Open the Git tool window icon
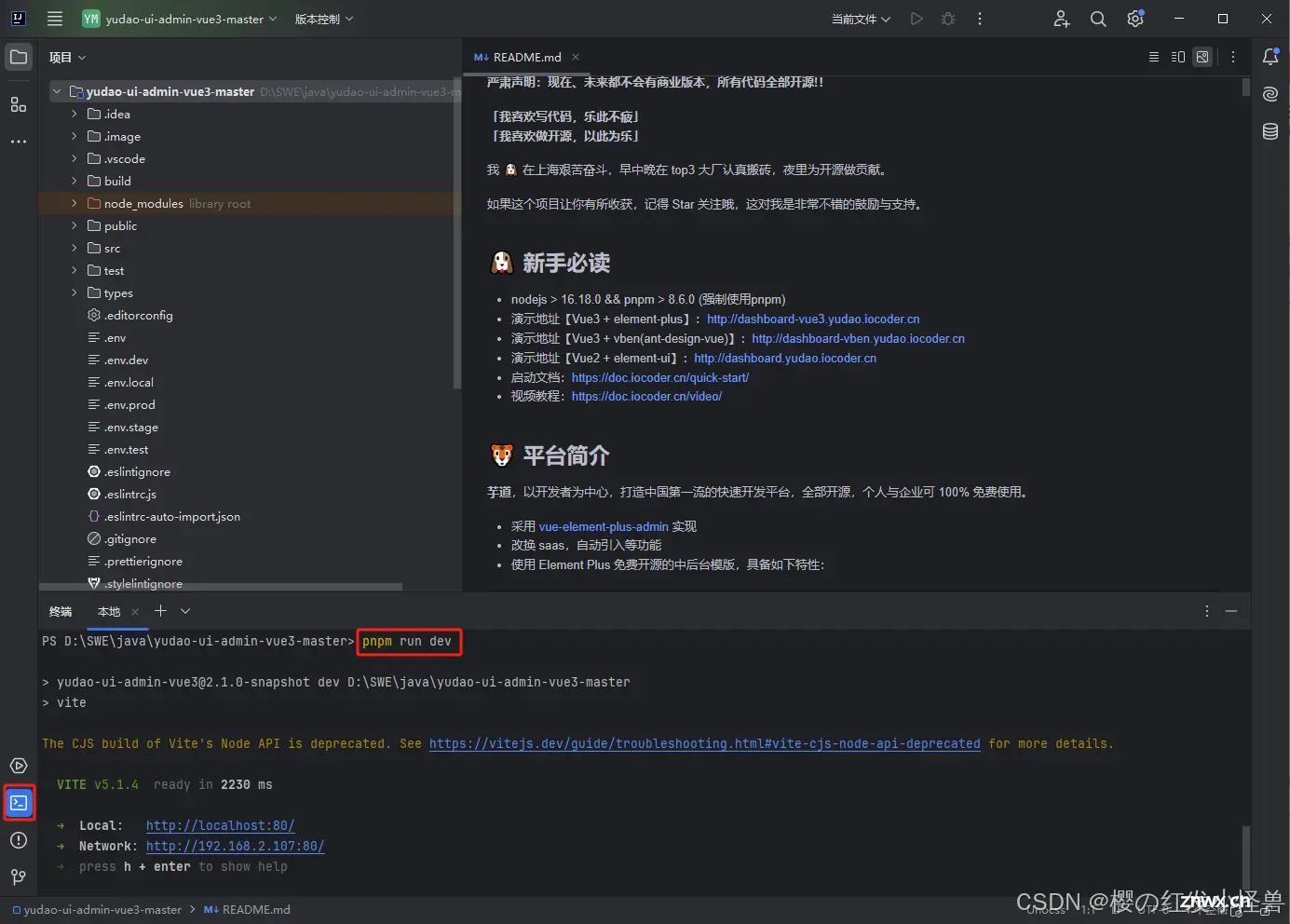This screenshot has width=1290, height=924. point(19,877)
